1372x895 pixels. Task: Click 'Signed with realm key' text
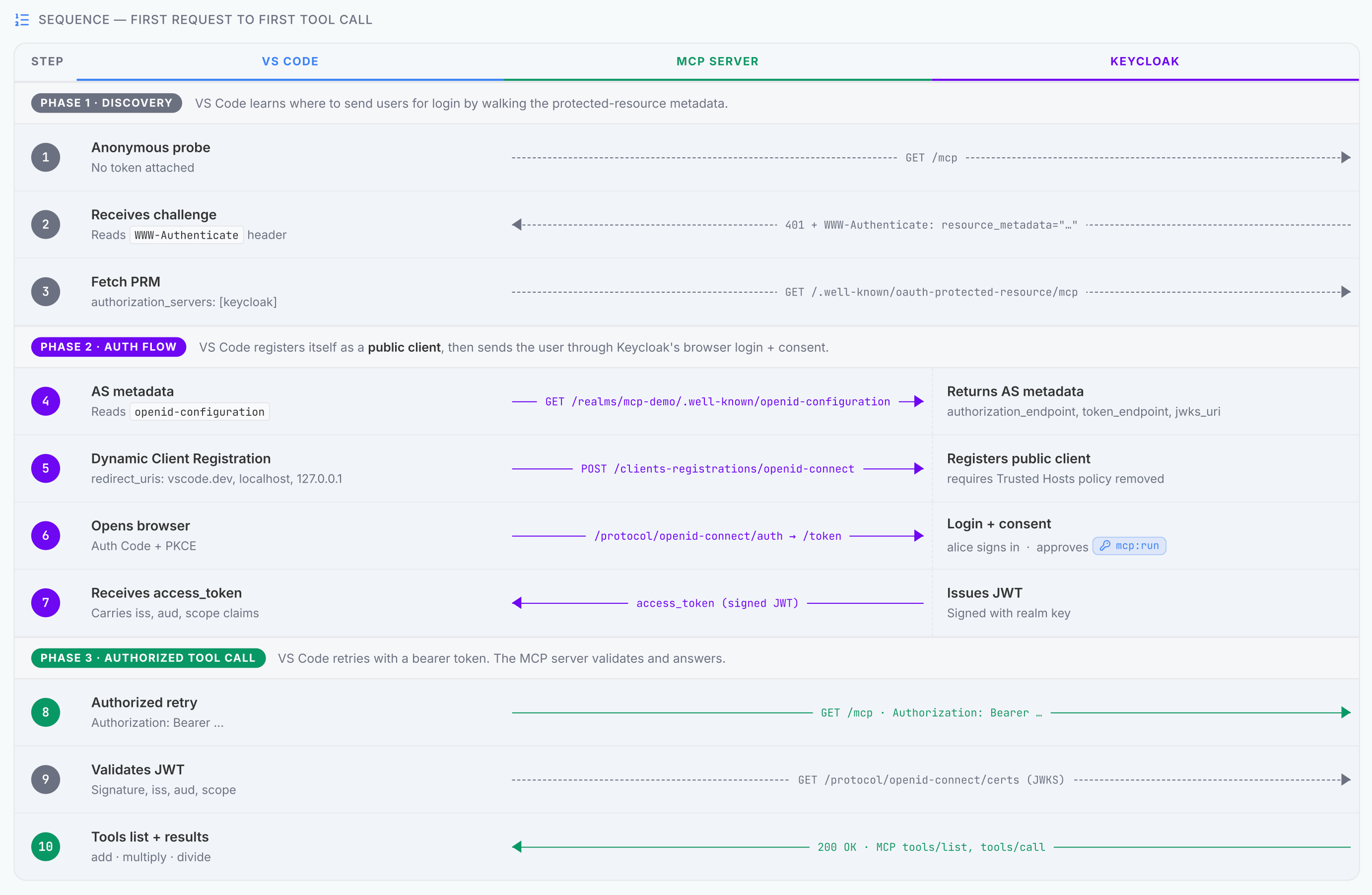(x=1008, y=613)
